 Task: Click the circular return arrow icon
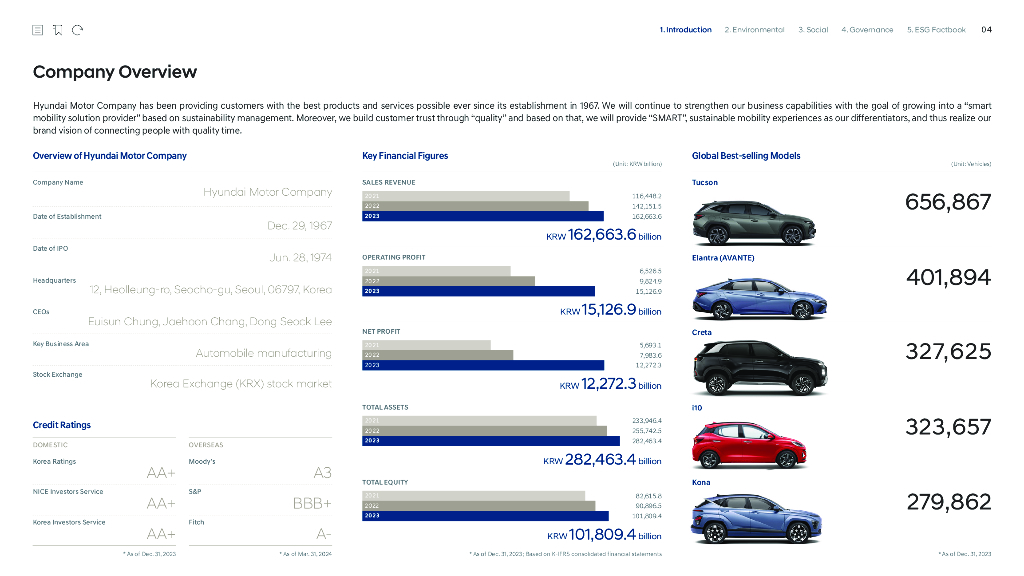(78, 30)
